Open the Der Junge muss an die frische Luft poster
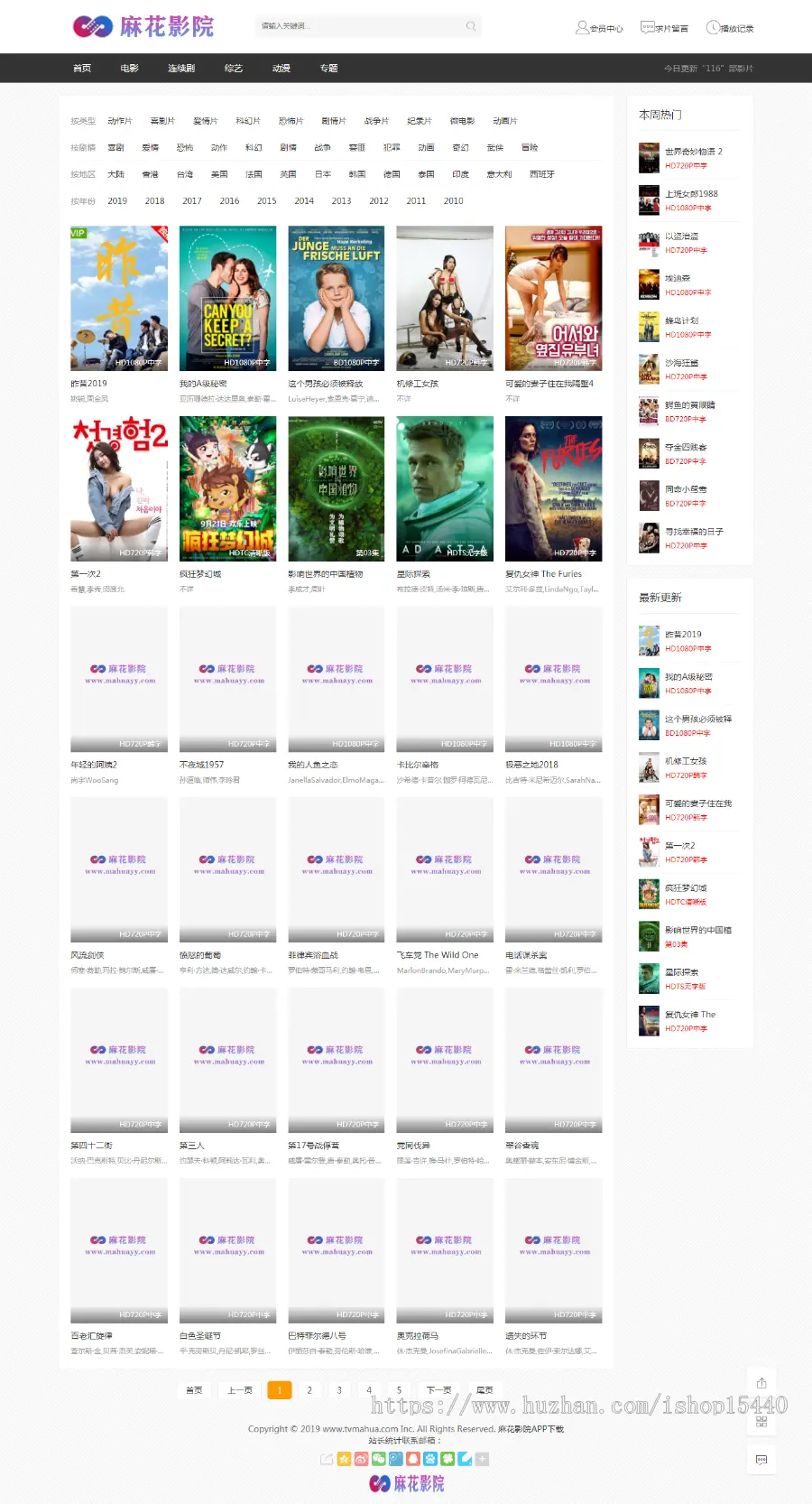812x1504 pixels. (337, 298)
